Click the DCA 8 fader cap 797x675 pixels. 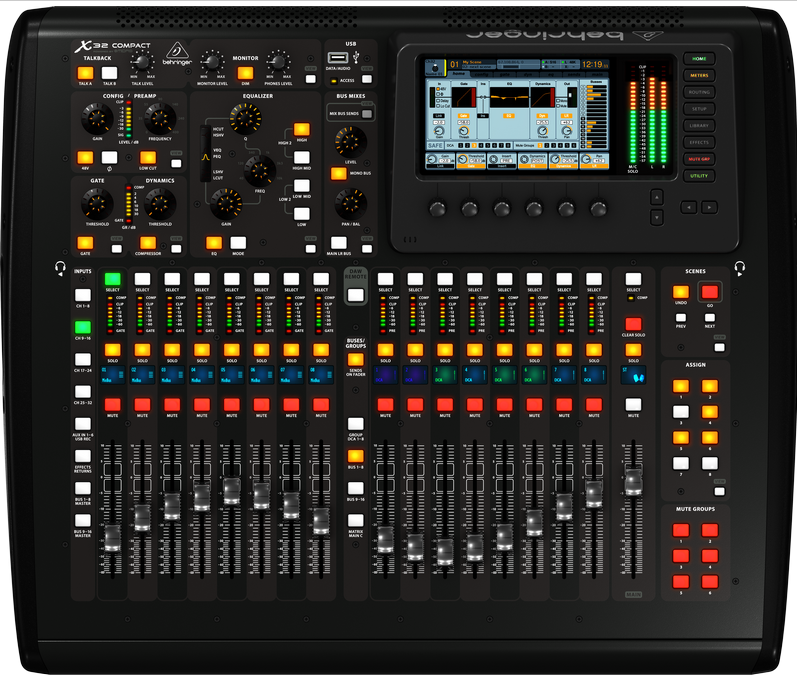pyautogui.click(x=594, y=494)
